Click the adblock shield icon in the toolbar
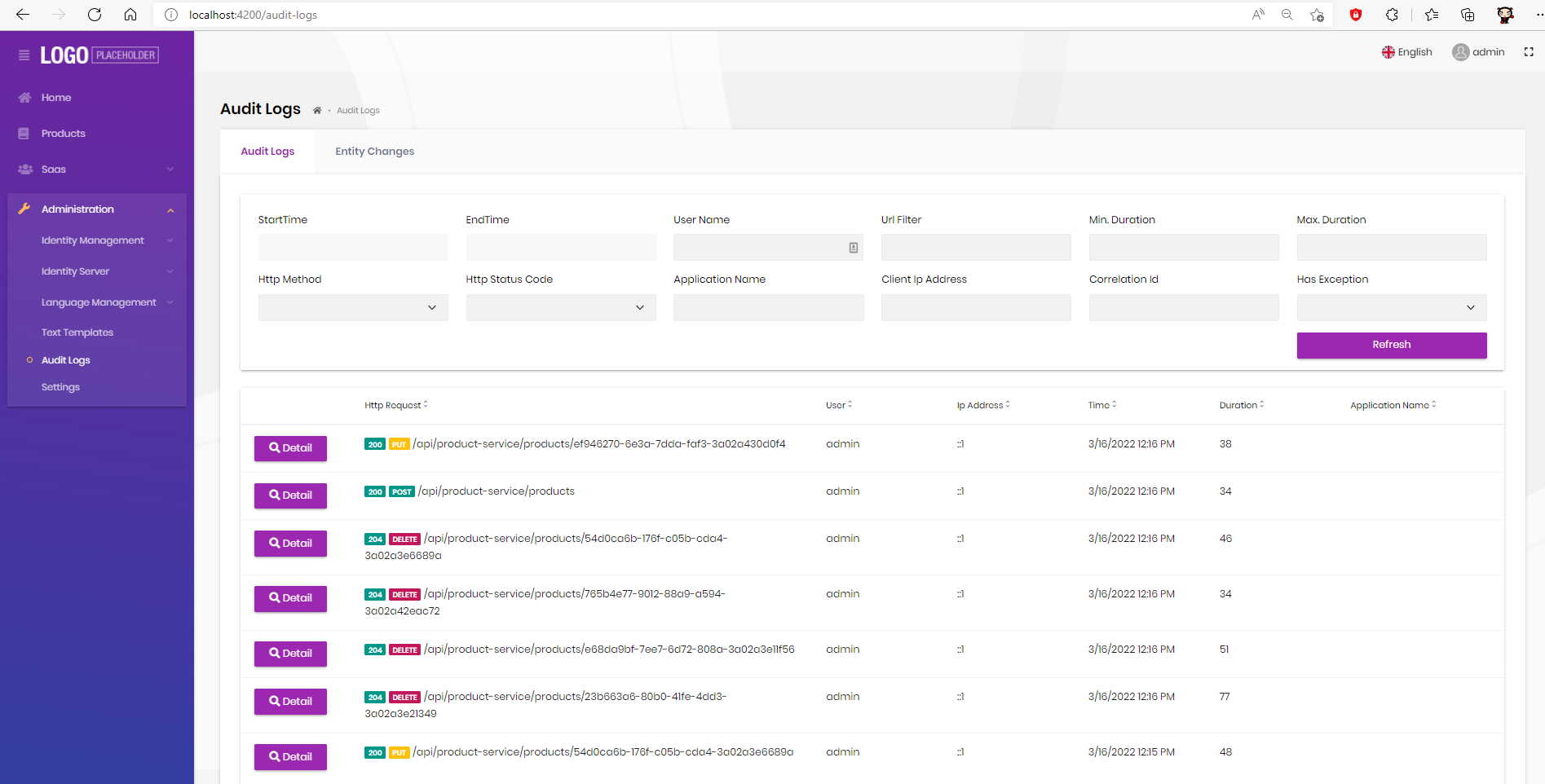Viewport: 1545px width, 784px height. pos(1356,15)
